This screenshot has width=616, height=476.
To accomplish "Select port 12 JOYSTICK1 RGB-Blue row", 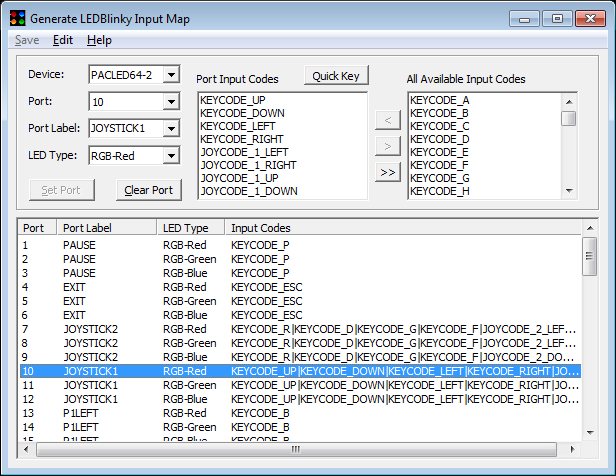I will click(301, 399).
